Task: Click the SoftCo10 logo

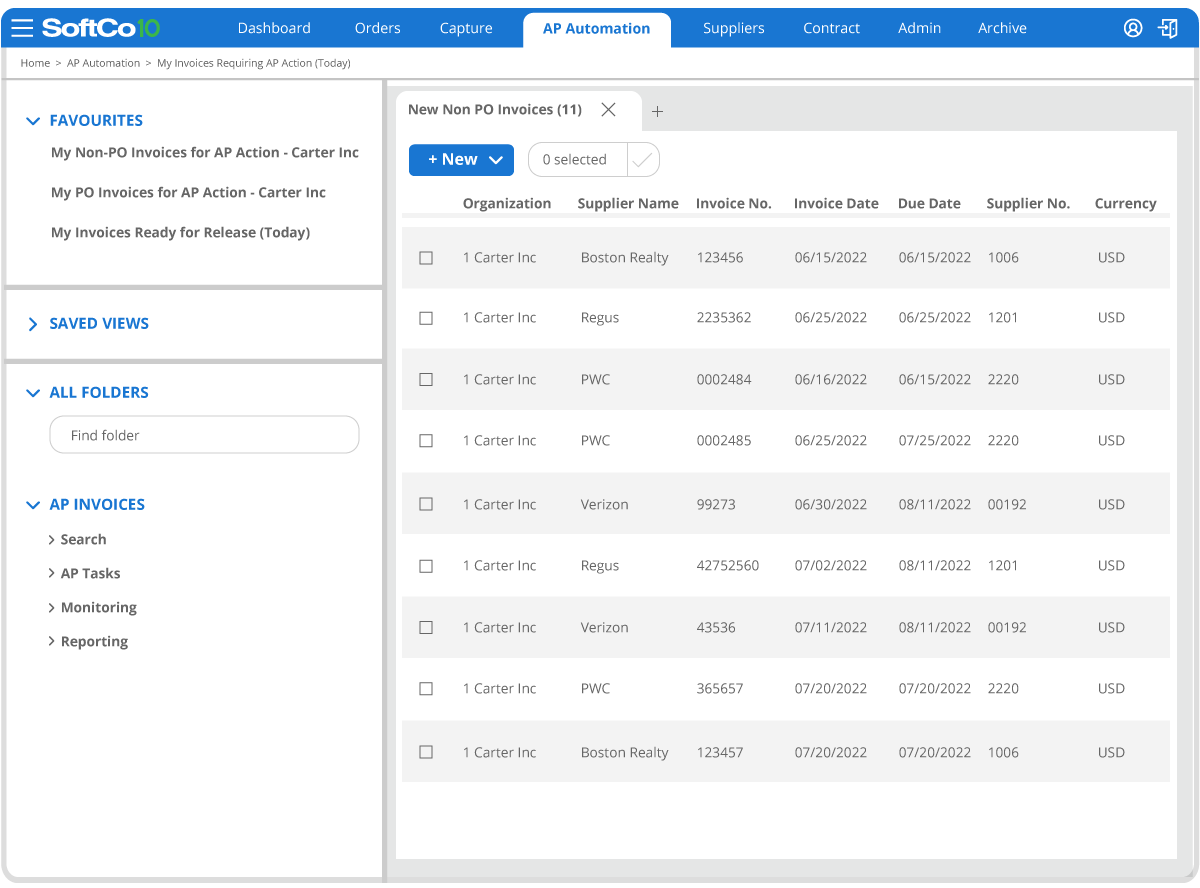Action: pos(100,28)
